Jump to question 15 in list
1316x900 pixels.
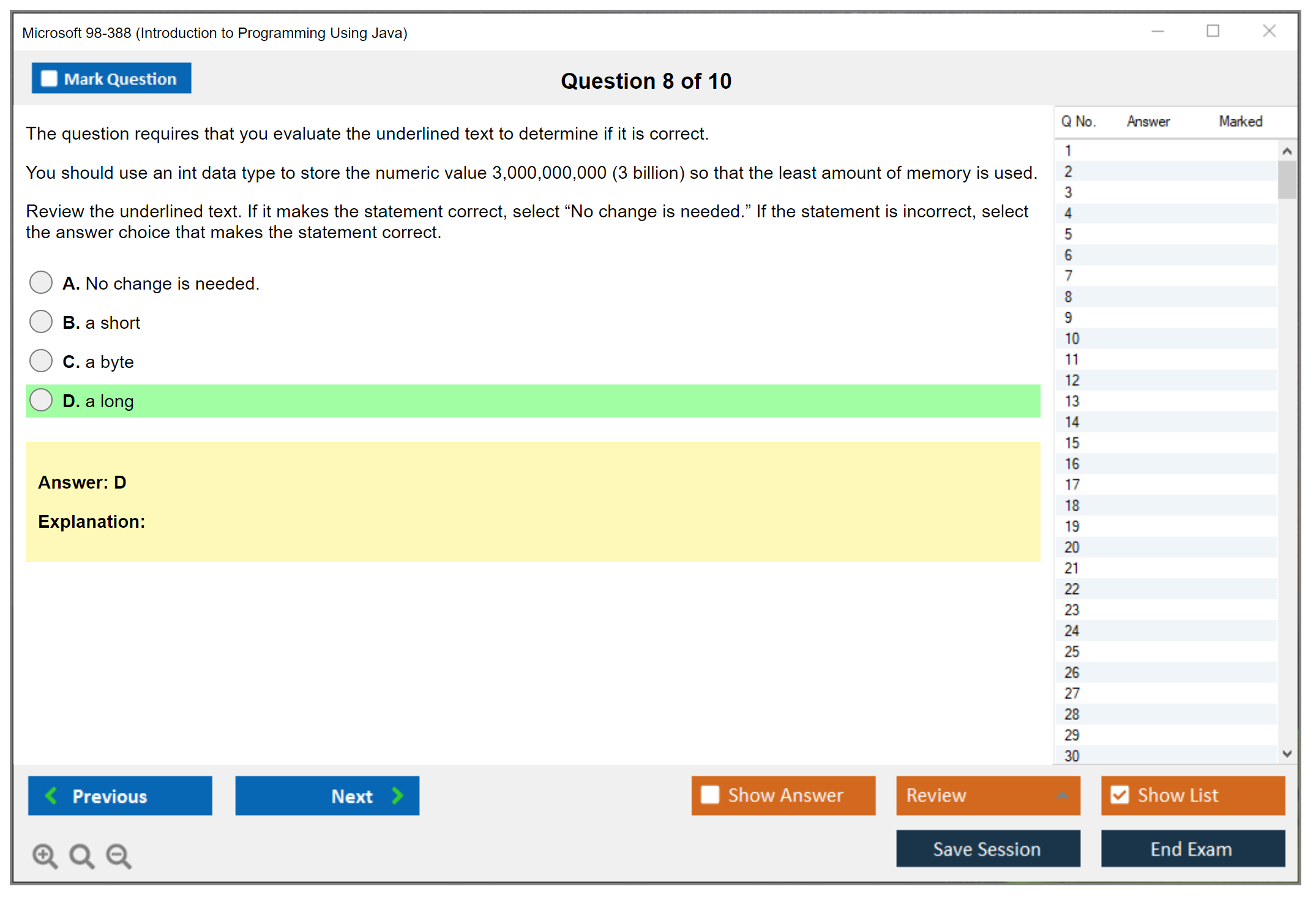click(1072, 443)
